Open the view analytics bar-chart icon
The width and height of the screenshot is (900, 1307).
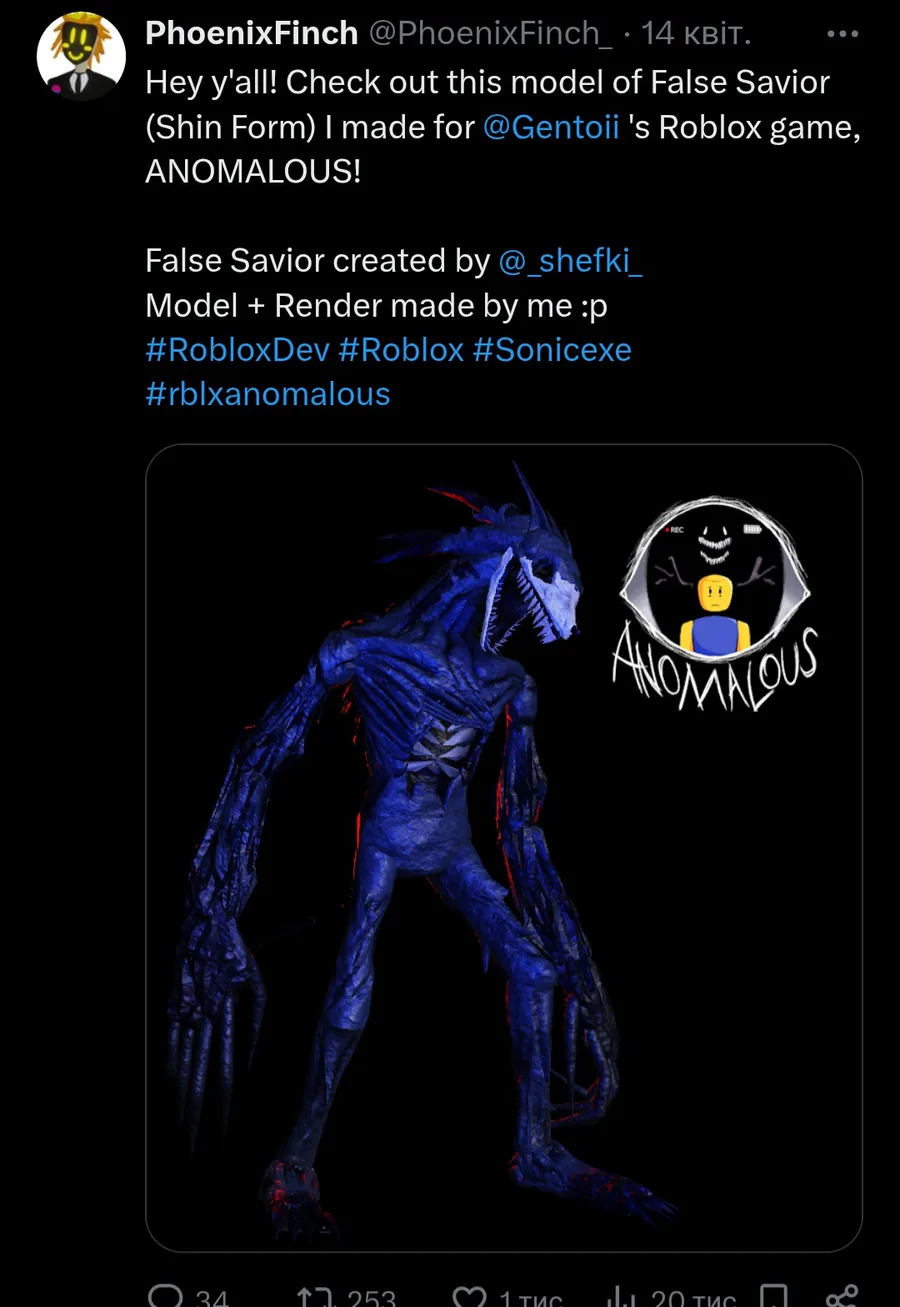[624, 1297]
